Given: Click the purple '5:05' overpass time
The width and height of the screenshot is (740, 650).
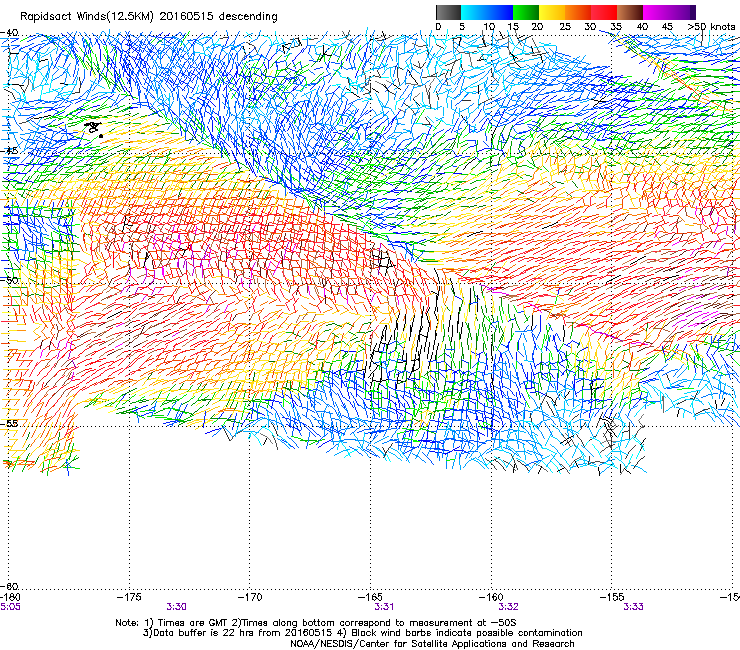Looking at the screenshot, I should [10, 607].
